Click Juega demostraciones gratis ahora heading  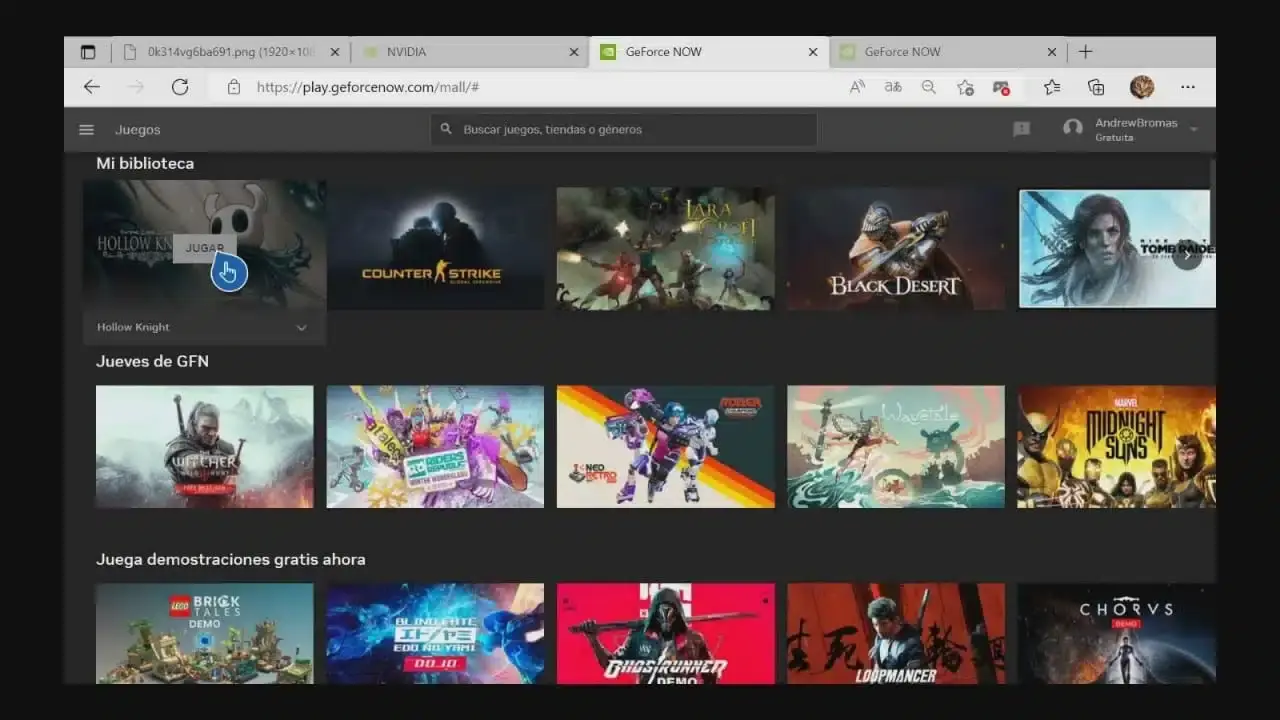[230, 559]
